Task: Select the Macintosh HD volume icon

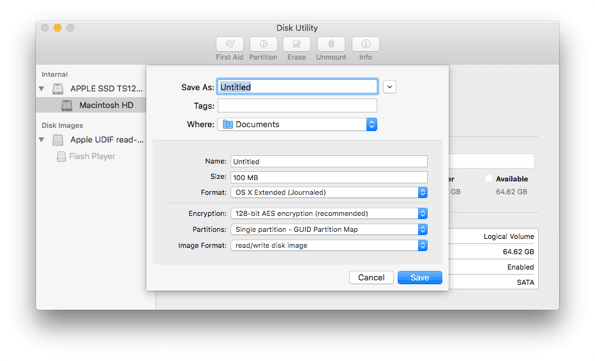Action: click(67, 105)
